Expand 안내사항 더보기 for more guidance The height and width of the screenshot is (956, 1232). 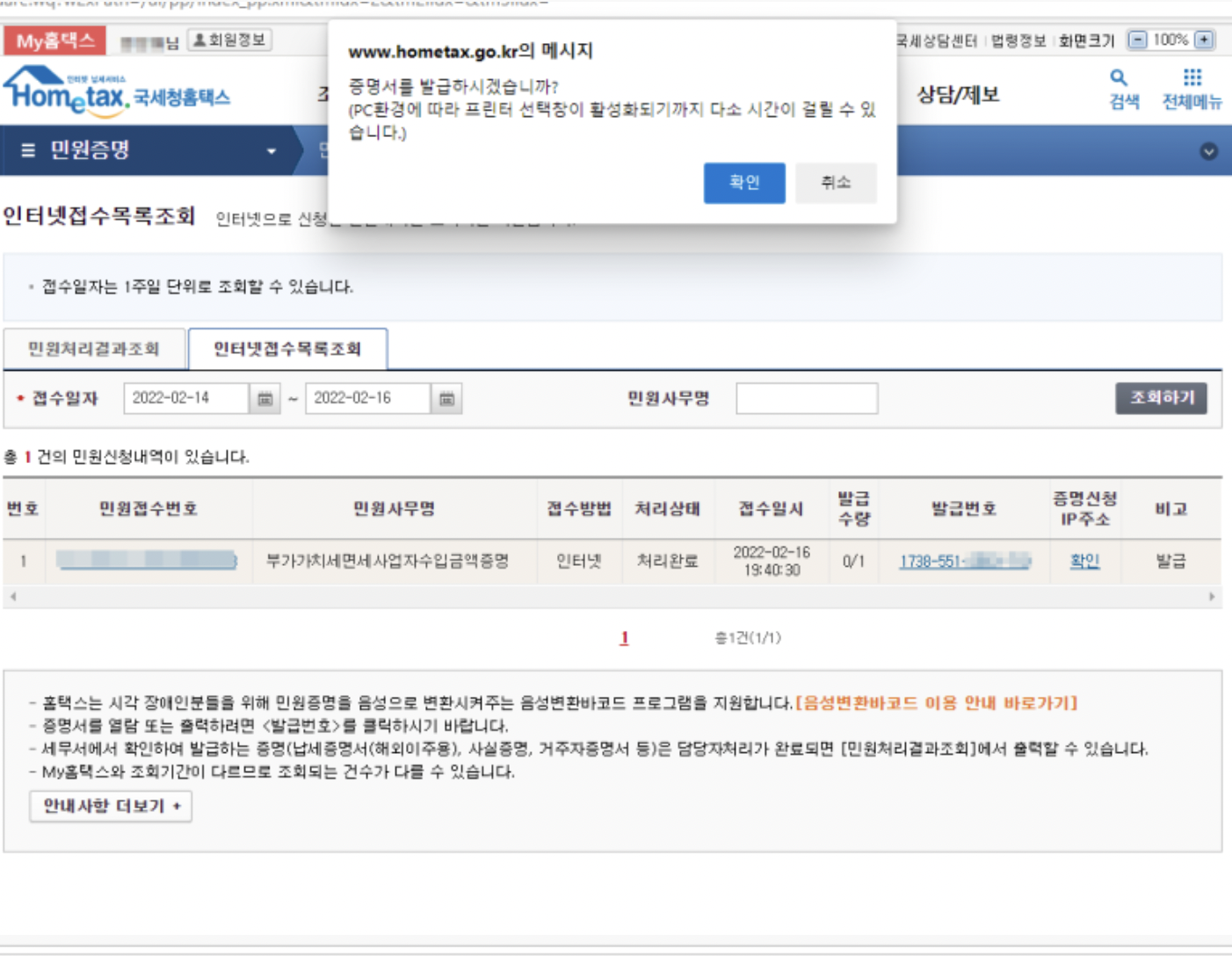(110, 807)
